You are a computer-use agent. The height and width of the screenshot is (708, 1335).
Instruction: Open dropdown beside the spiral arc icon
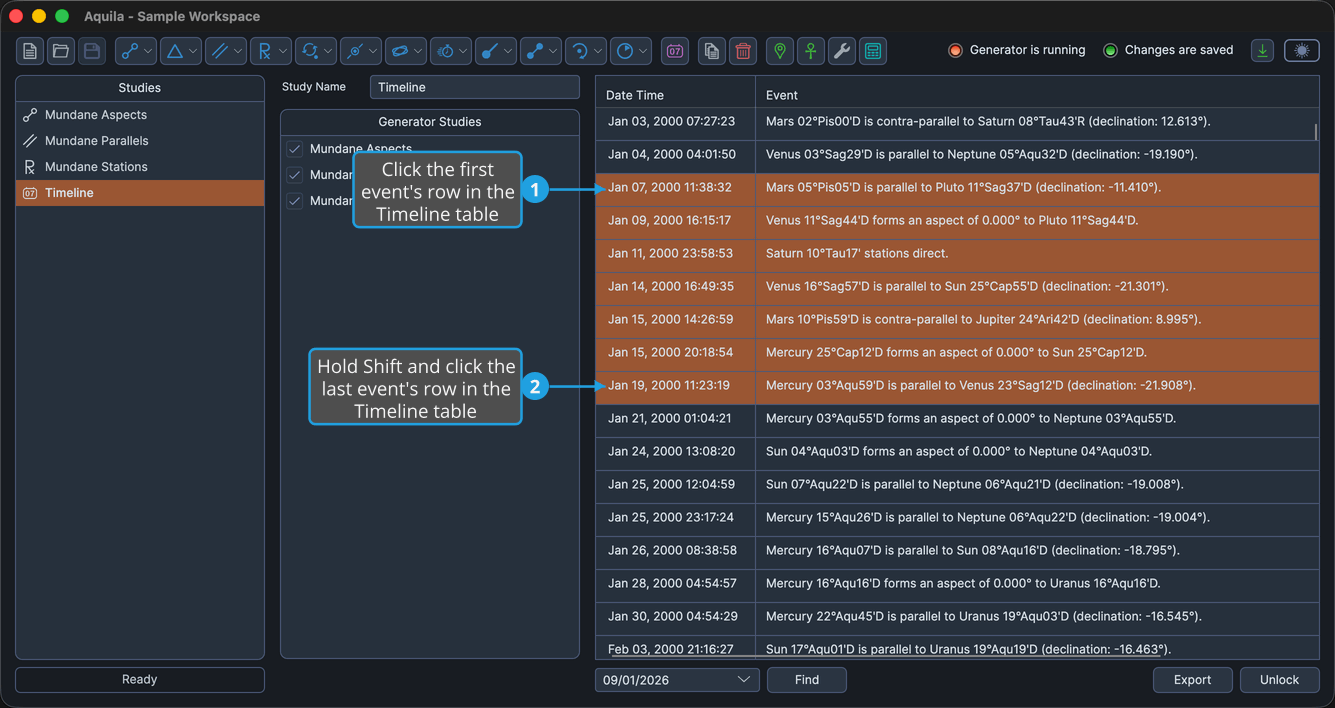coord(598,51)
